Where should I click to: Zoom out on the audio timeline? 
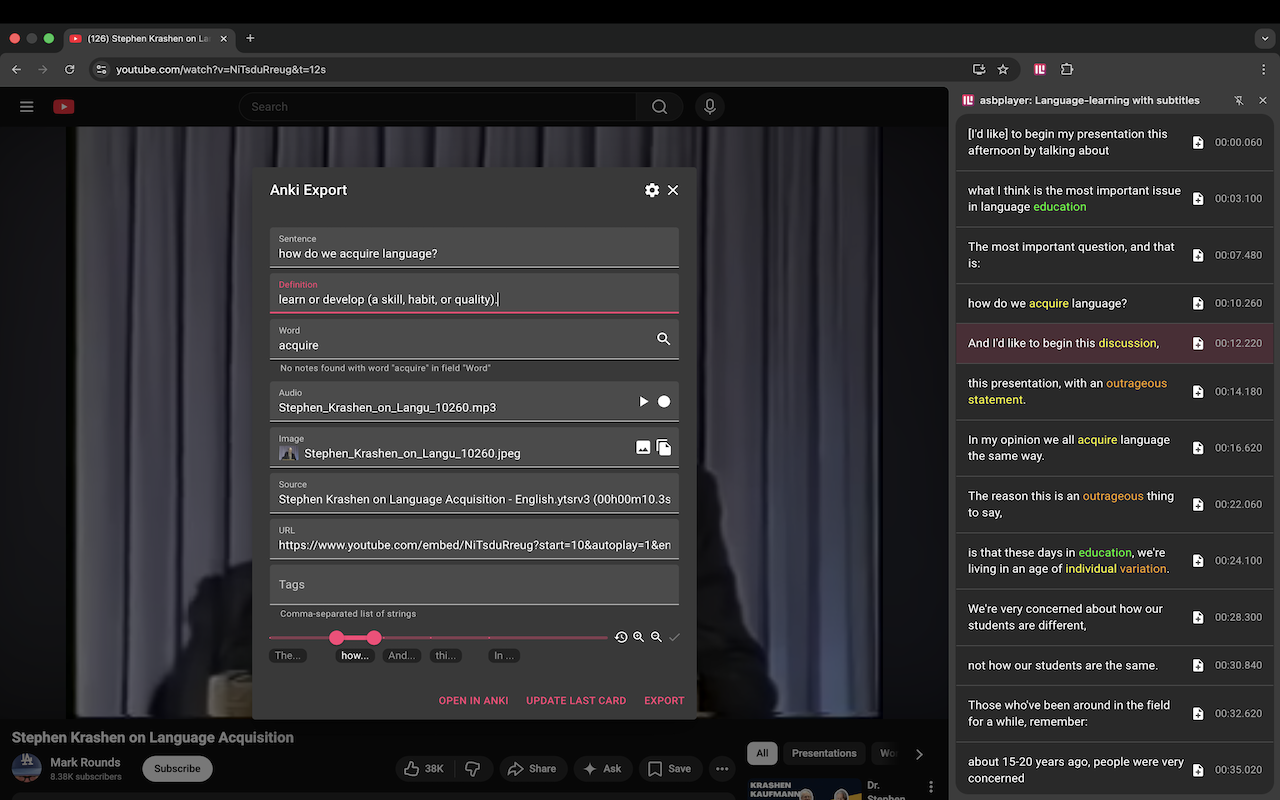pos(656,636)
